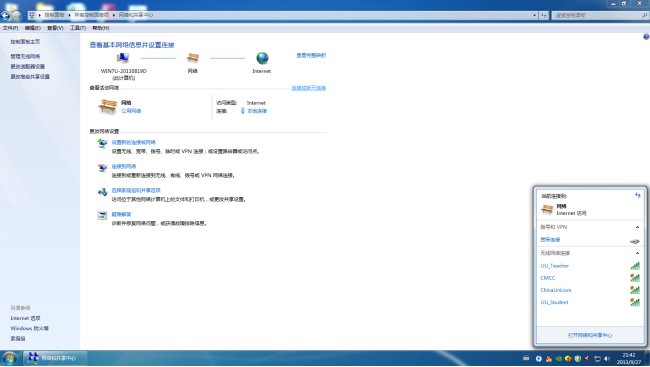650x367 pixels.
Task: Click signal bars icon beside ChinaUnicom
Action: pyautogui.click(x=635, y=289)
